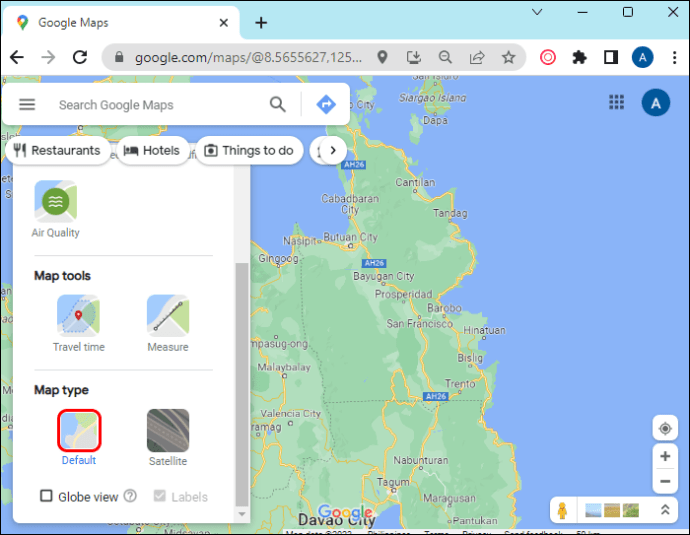Select the Street View pegman icon
The image size is (690, 535).
(562, 510)
